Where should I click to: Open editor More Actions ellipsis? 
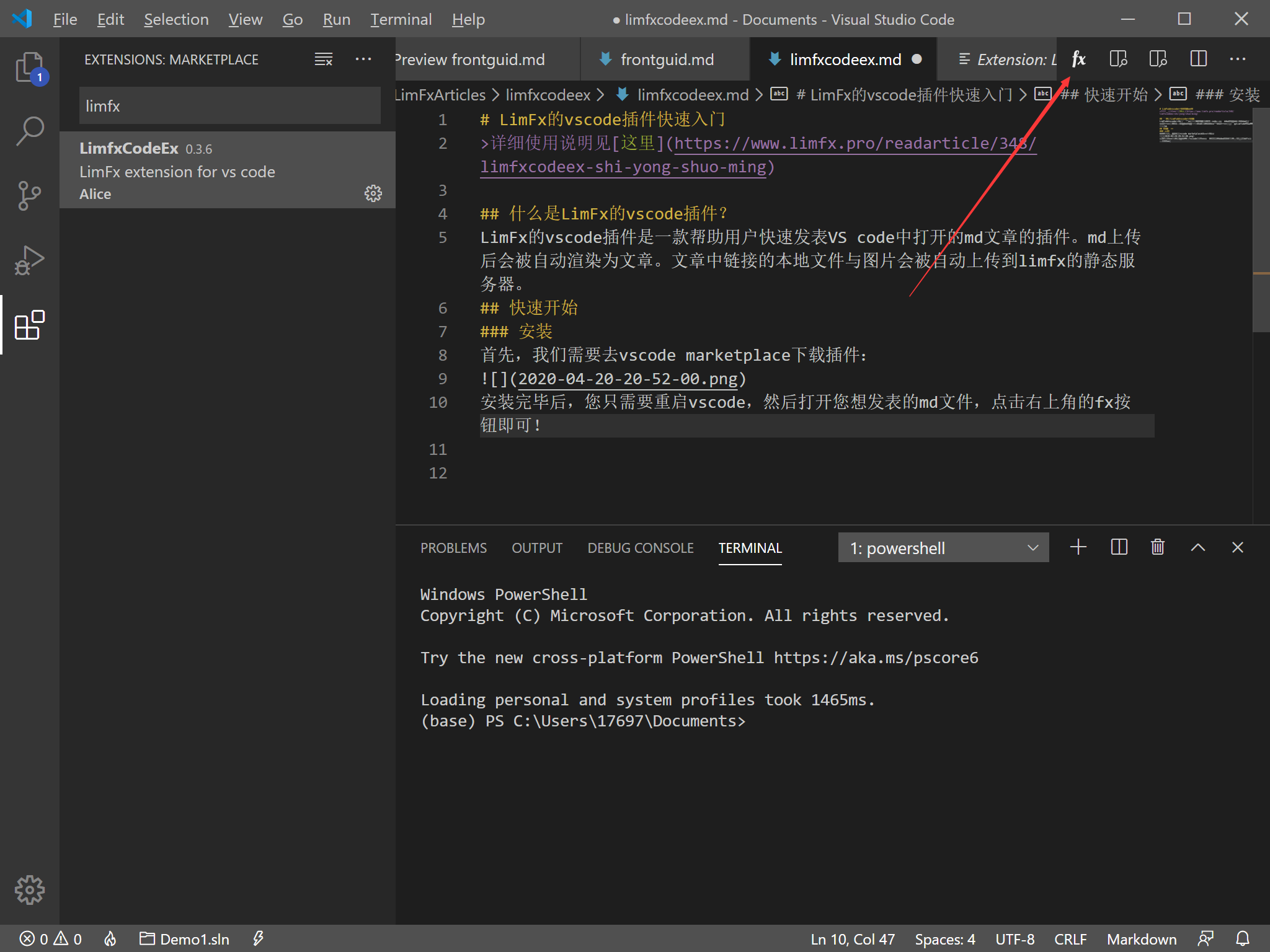tap(1238, 59)
